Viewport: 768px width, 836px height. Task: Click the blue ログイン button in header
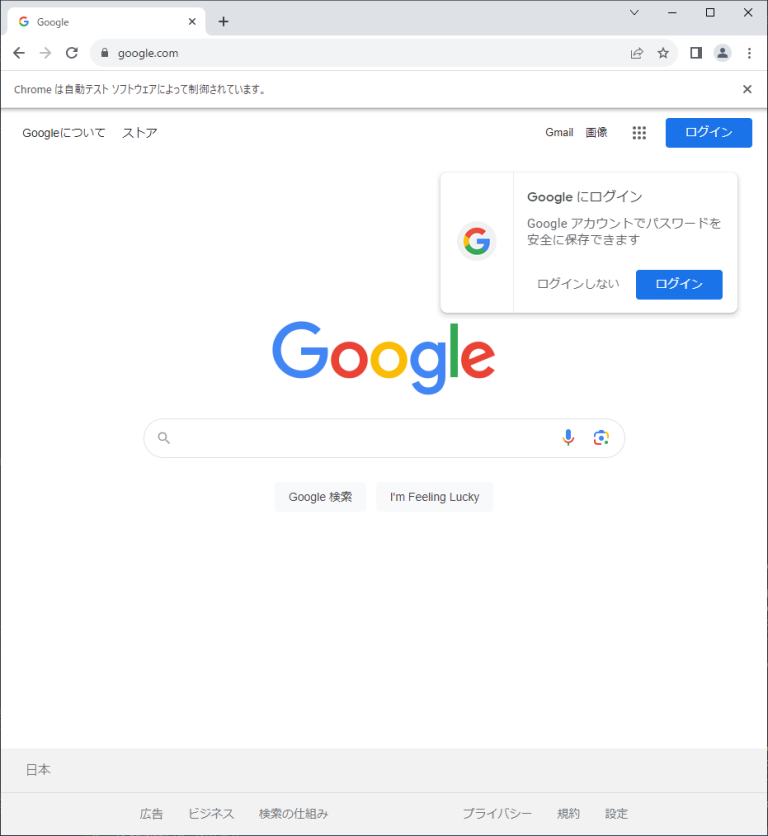click(x=709, y=133)
